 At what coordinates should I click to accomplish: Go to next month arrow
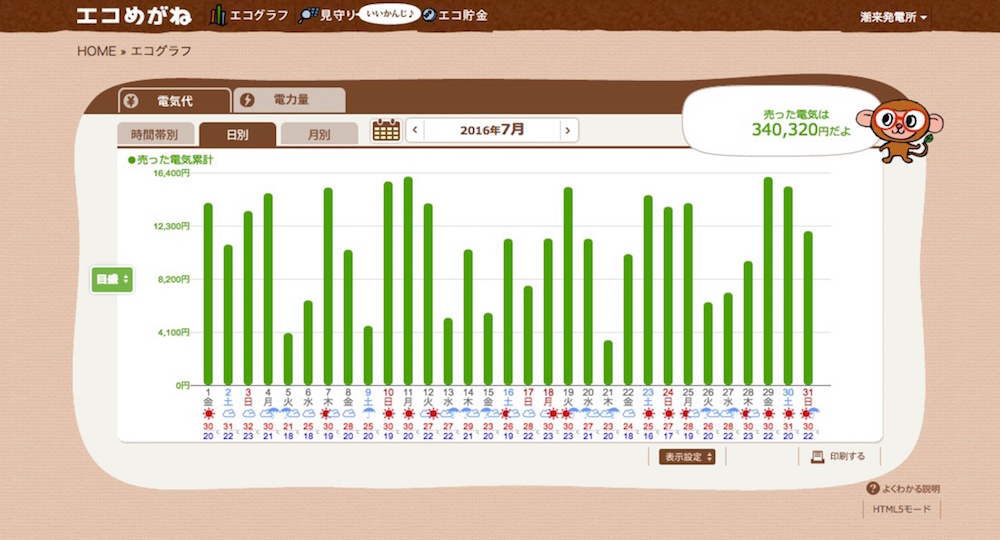tap(568, 130)
